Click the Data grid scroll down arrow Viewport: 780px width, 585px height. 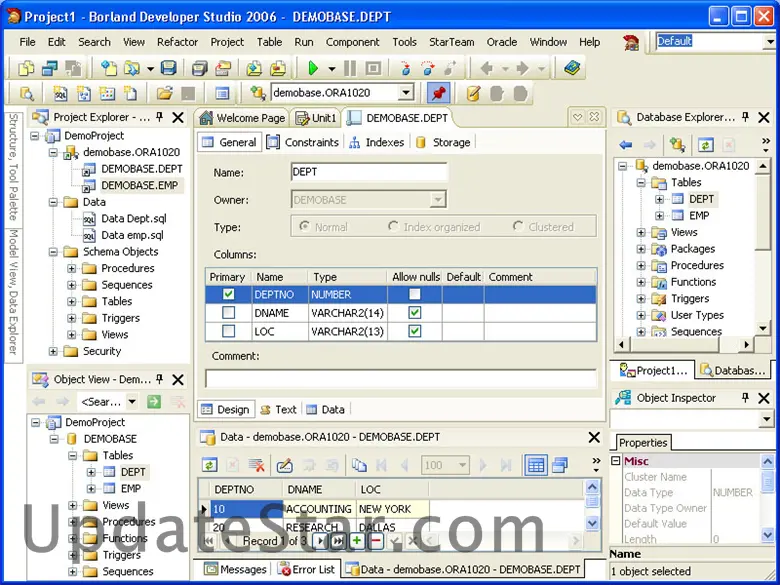point(592,522)
